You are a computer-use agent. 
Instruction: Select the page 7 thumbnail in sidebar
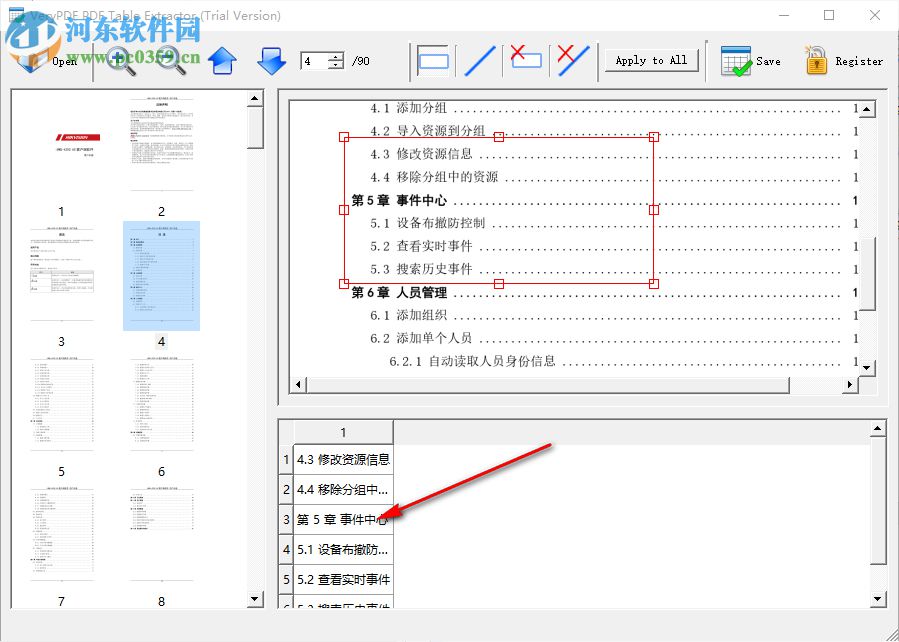(61, 533)
